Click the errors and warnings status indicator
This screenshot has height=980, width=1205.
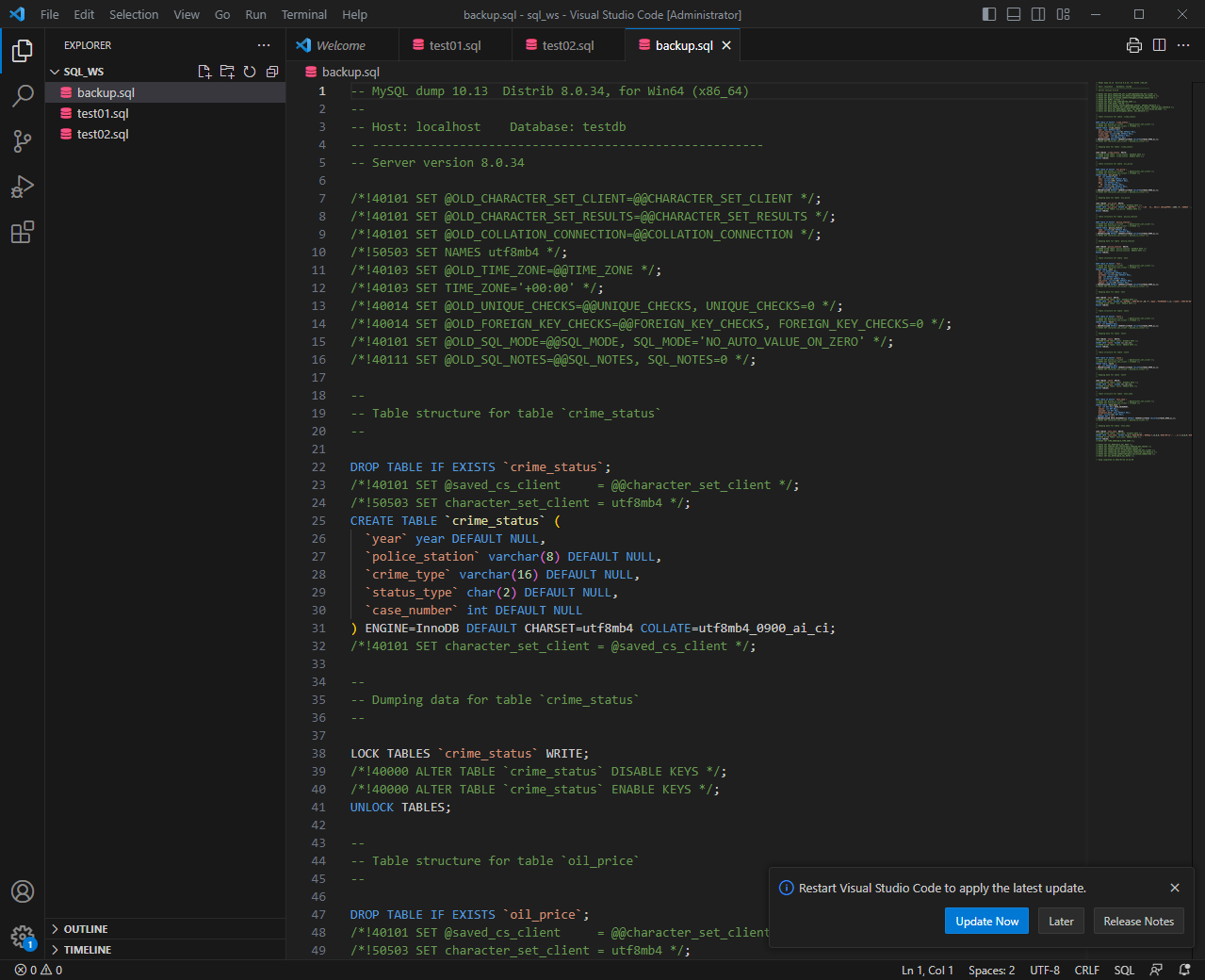[39, 970]
